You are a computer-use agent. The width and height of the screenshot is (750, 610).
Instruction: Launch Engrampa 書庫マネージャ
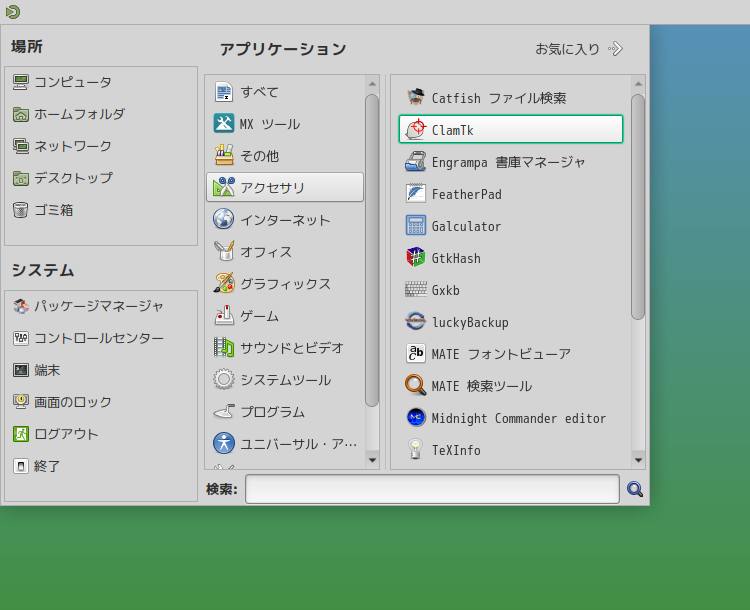(511, 162)
